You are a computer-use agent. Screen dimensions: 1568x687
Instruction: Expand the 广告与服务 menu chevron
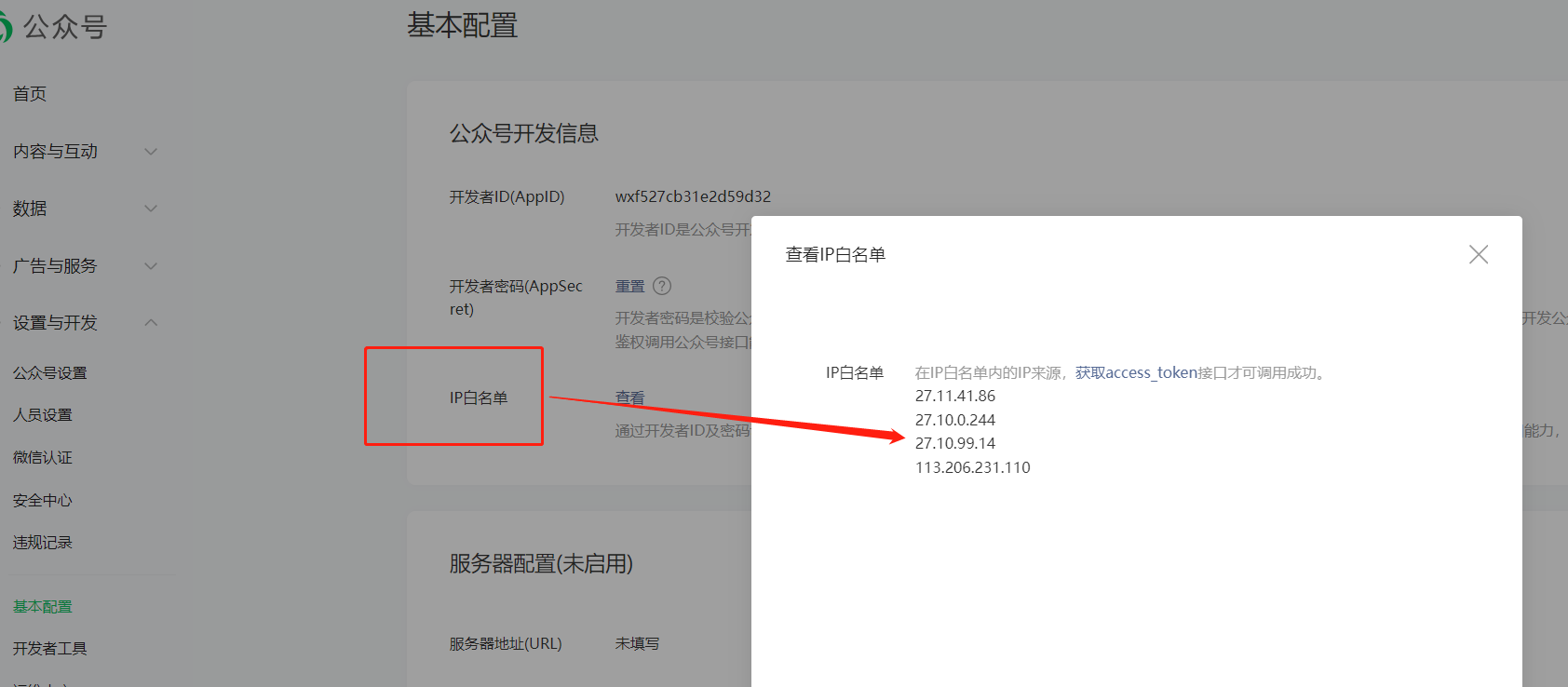(151, 266)
